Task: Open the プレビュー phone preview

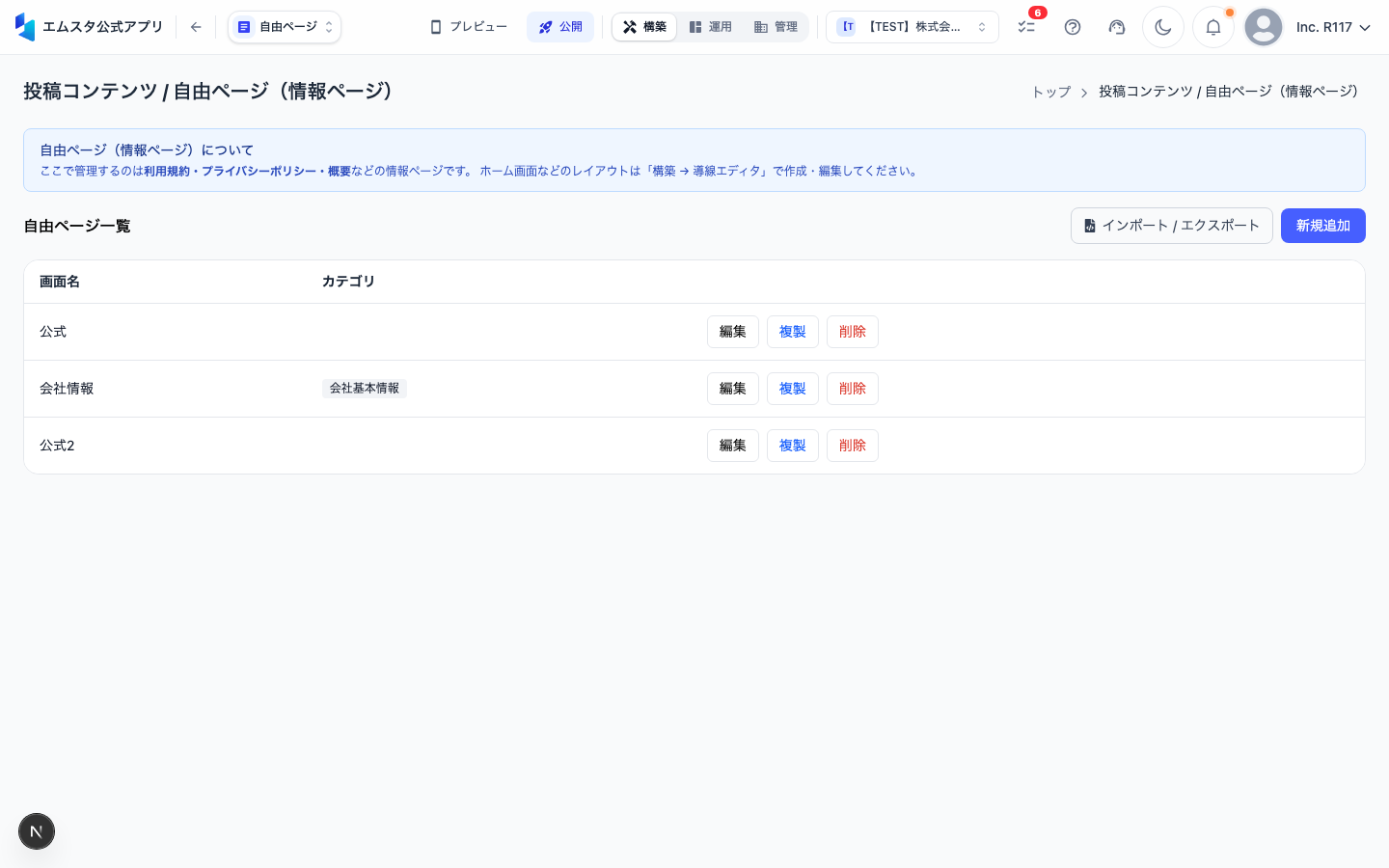Action: pyautogui.click(x=468, y=27)
